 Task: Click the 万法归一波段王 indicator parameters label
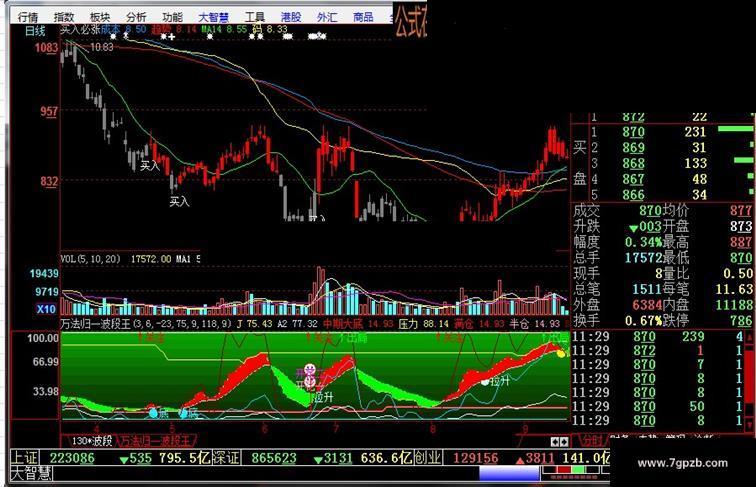pyautogui.click(x=146, y=324)
